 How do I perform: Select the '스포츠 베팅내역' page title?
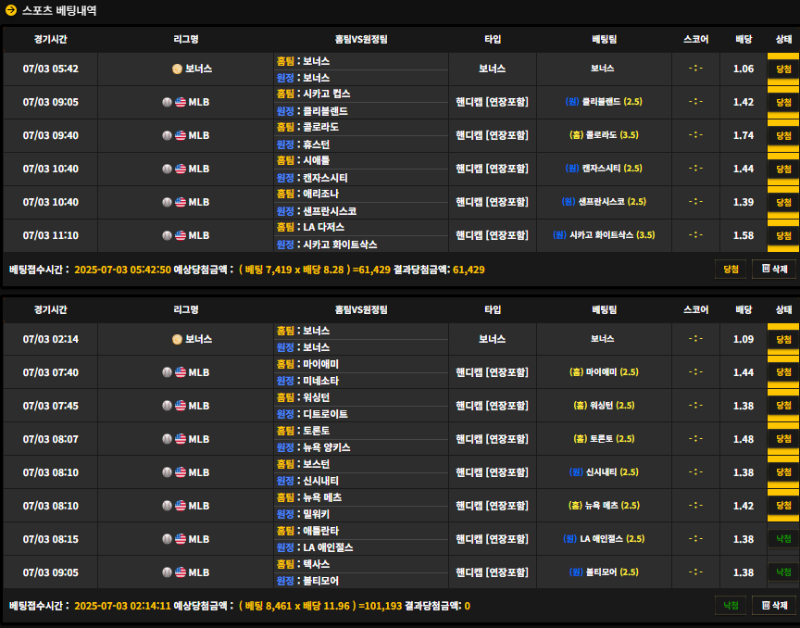(x=59, y=10)
